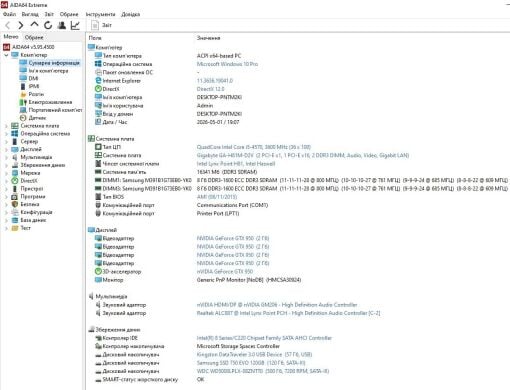Click the Електроживлення power icon in tree

coord(23,102)
